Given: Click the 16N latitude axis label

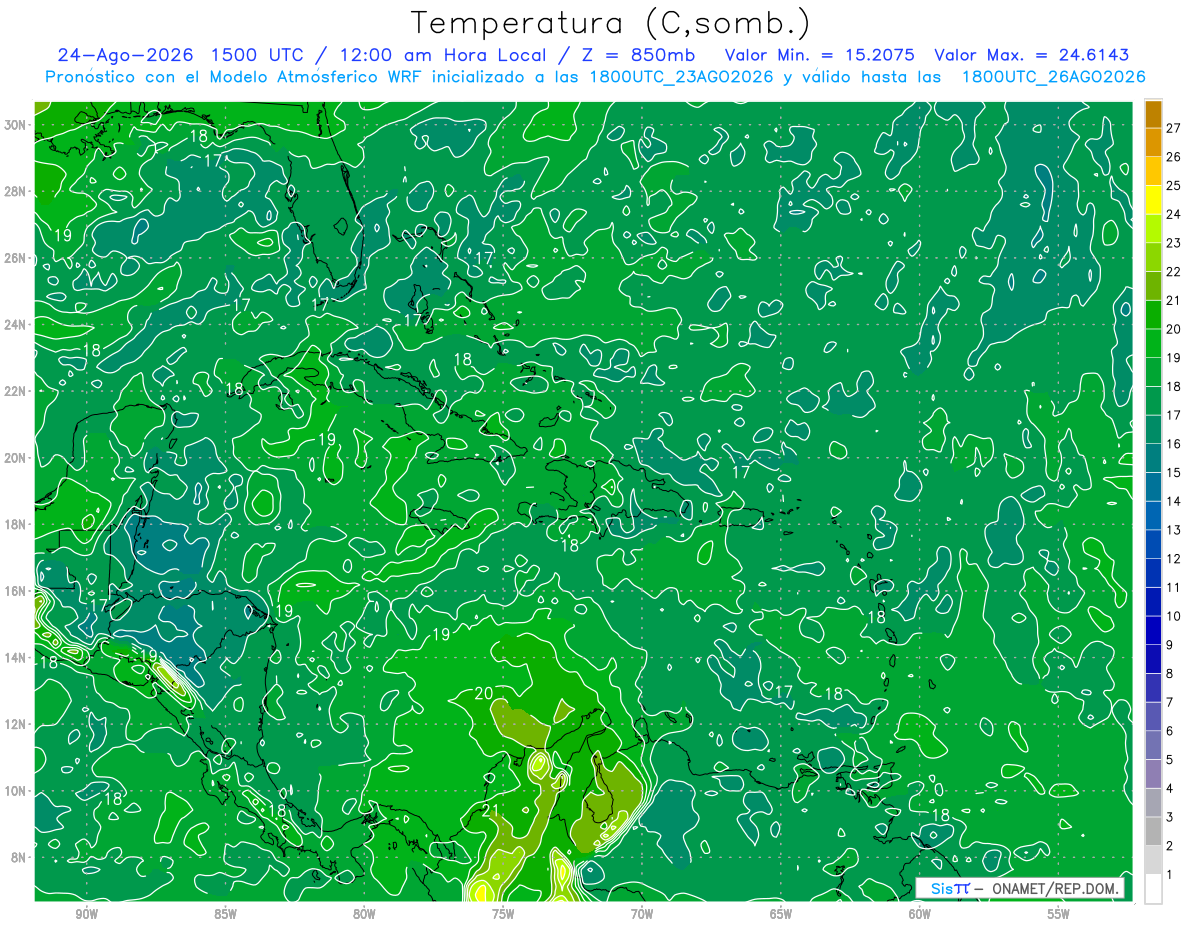Looking at the screenshot, I should pos(17,591).
